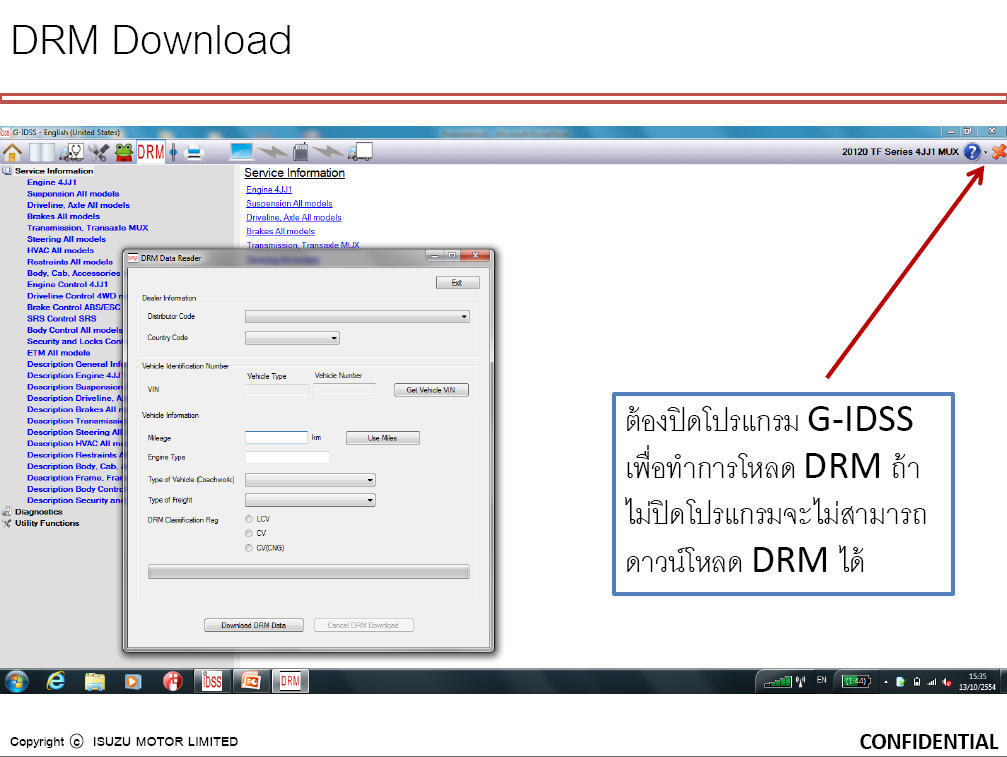Open the Driveline, Axle All models link
This screenshot has width=1007, height=757.
[x=293, y=218]
